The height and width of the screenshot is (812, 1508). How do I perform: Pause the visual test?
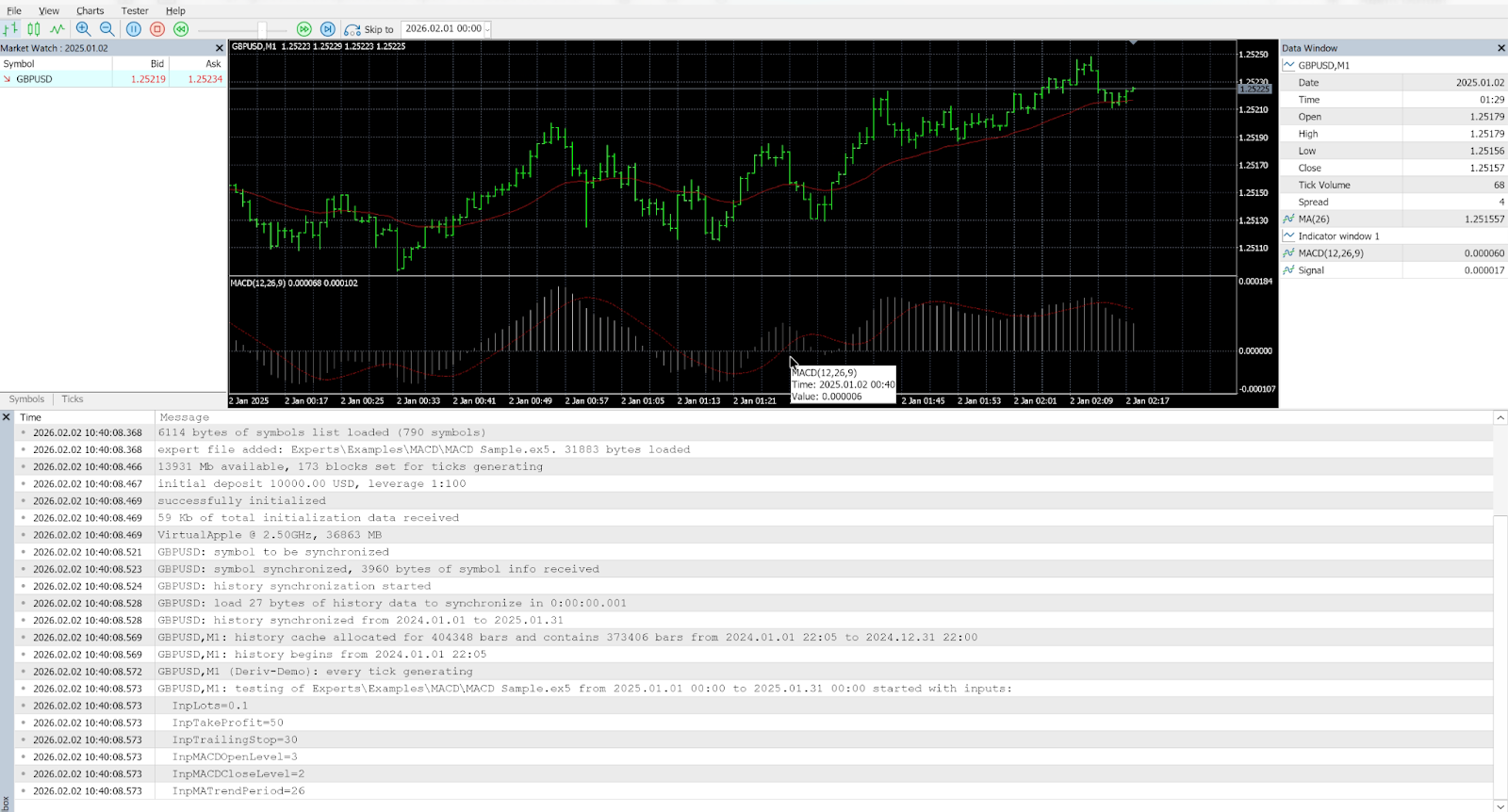tap(134, 29)
